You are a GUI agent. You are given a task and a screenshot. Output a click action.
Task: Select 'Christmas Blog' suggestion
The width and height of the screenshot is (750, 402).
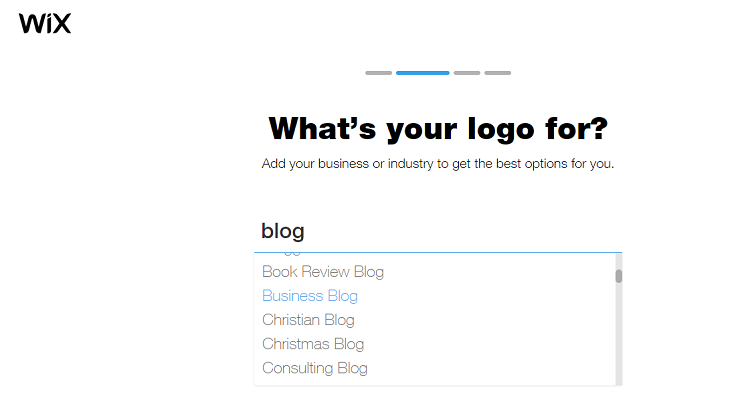pyautogui.click(x=313, y=344)
